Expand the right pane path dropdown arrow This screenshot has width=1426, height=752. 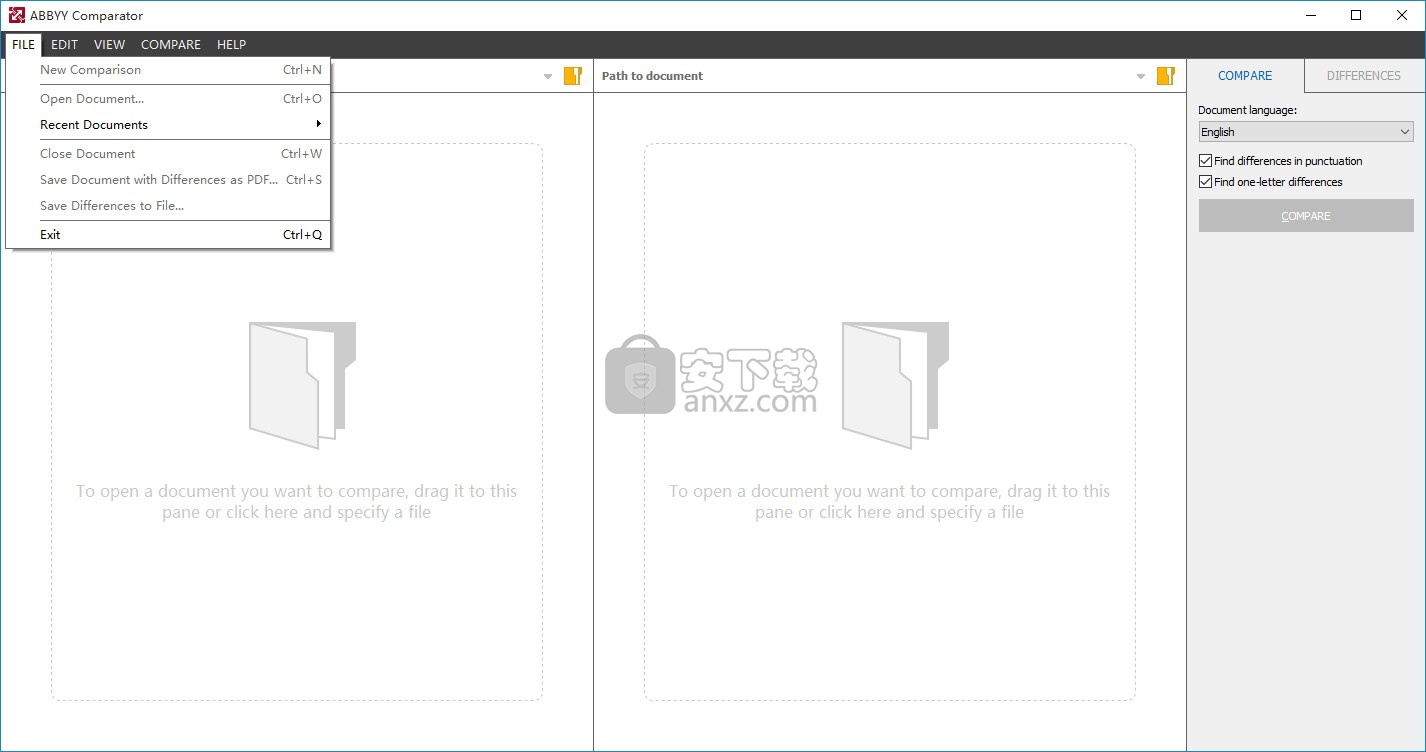pyautogui.click(x=1141, y=77)
